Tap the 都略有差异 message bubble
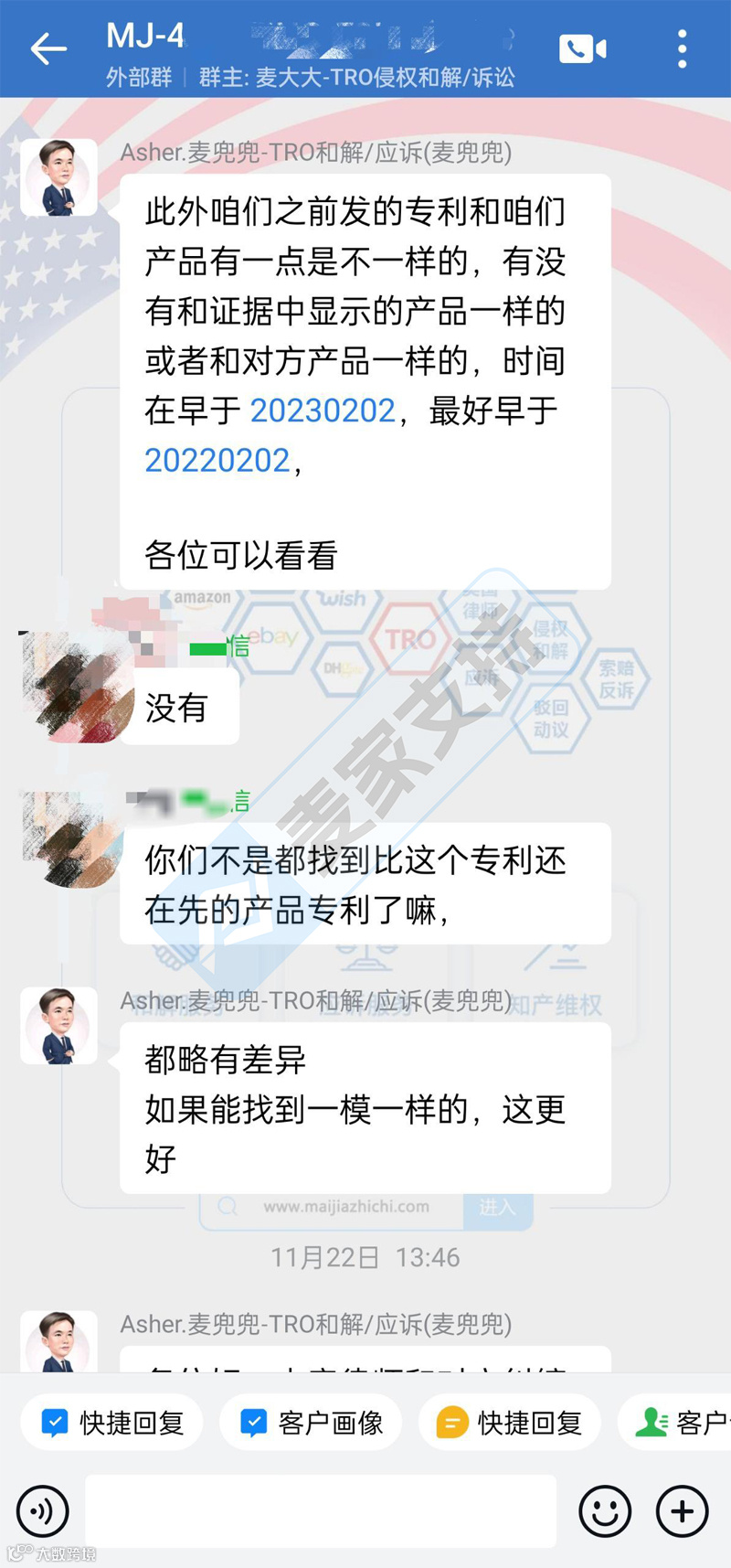The image size is (731, 1568). [365, 1108]
